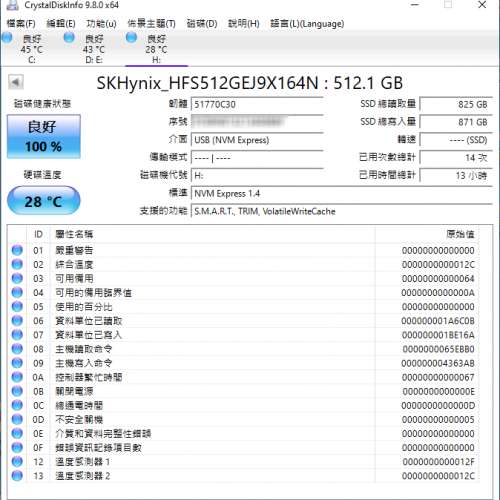Click the 28 °C temperature button

click(44, 201)
